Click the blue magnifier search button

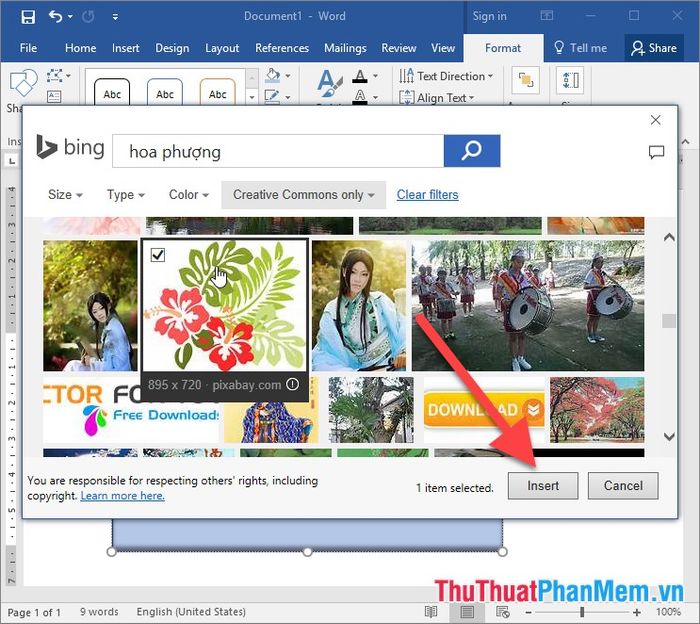pos(472,151)
